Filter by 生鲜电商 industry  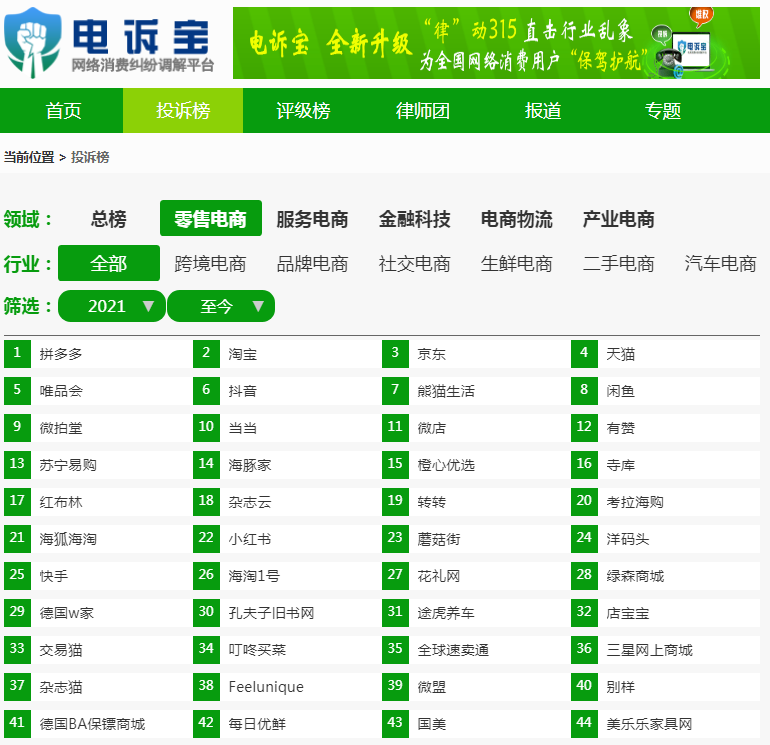point(517,263)
